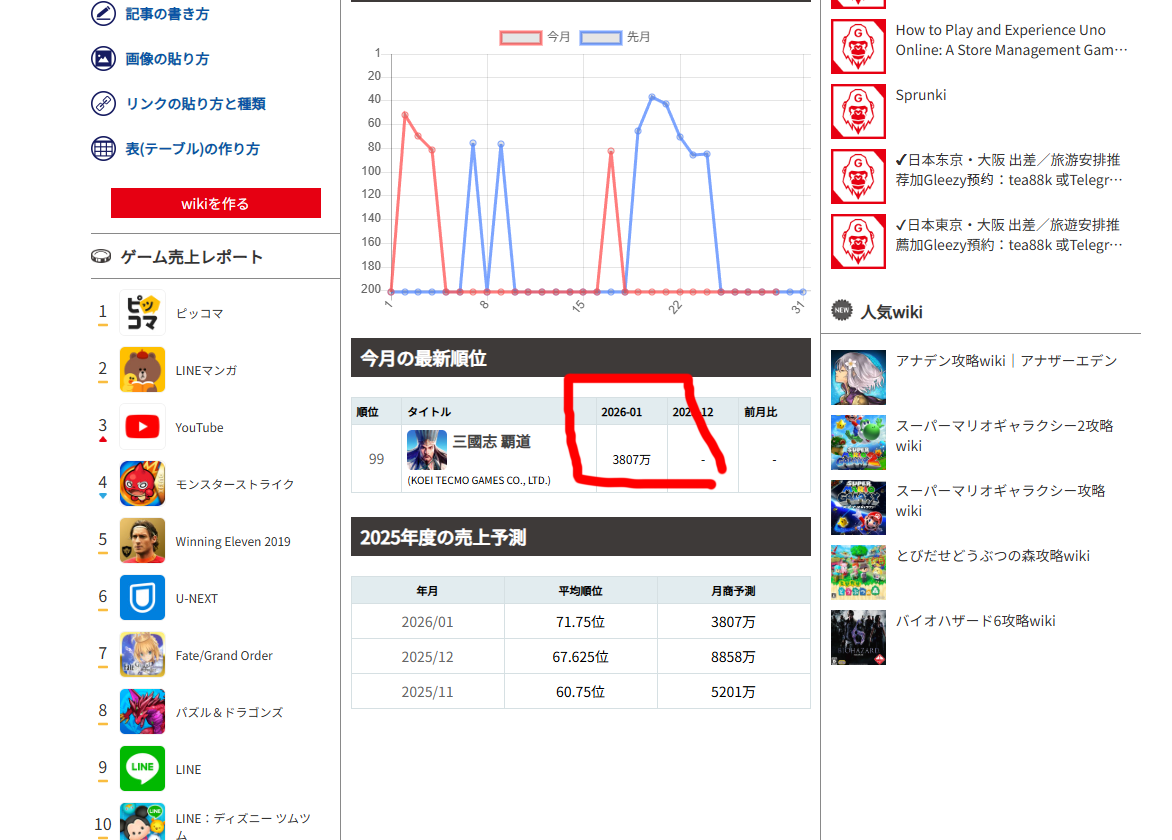This screenshot has width=1172, height=840.
Task: Open the Sprunki article link
Action: click(920, 95)
